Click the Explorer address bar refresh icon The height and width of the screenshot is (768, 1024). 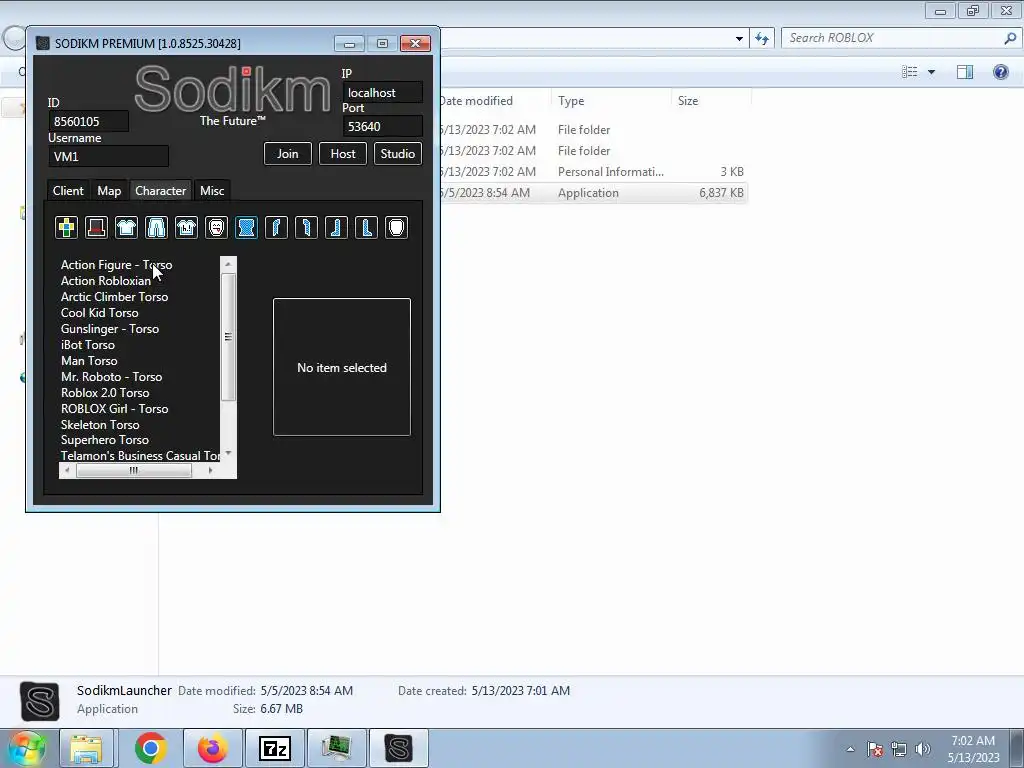[x=761, y=38]
